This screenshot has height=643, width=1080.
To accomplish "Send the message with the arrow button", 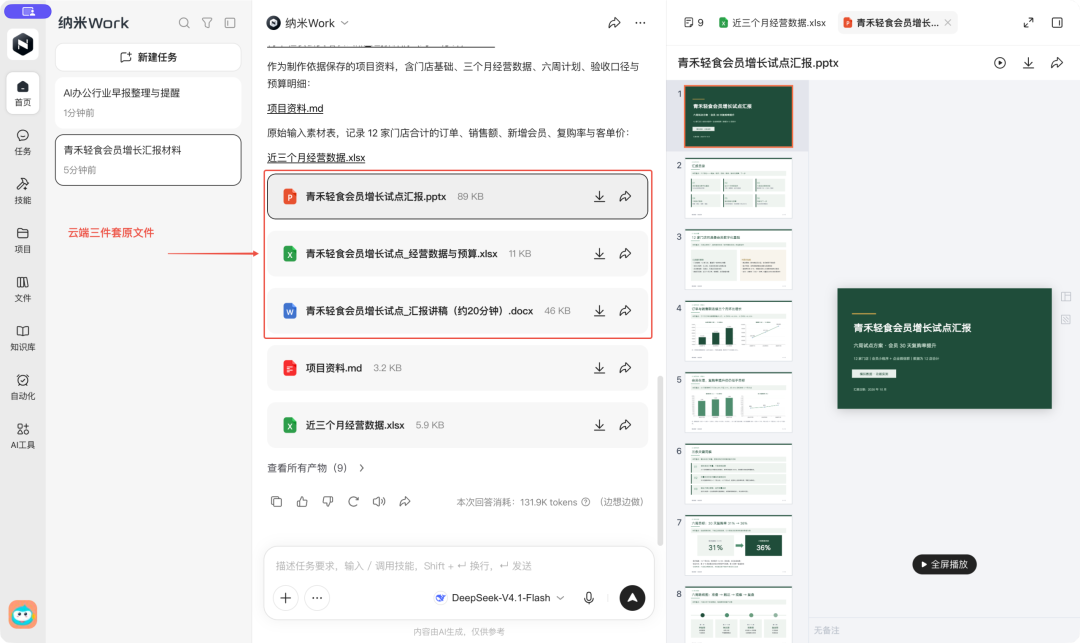I will click(x=632, y=598).
